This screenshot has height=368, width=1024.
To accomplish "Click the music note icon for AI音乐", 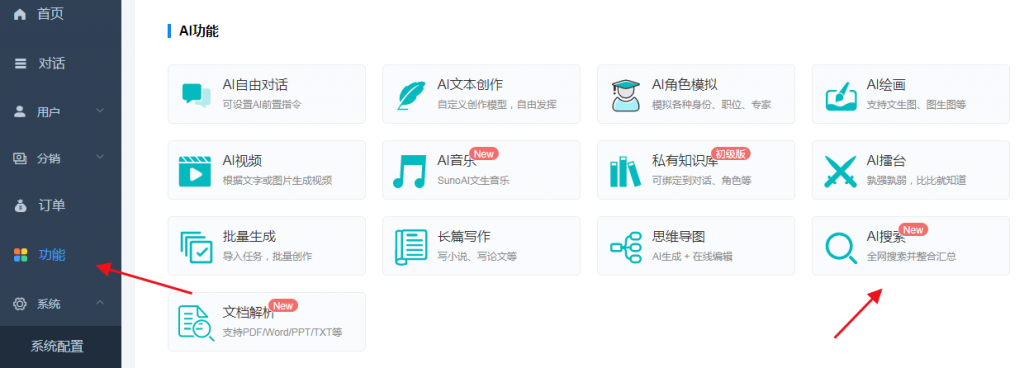I will (409, 171).
